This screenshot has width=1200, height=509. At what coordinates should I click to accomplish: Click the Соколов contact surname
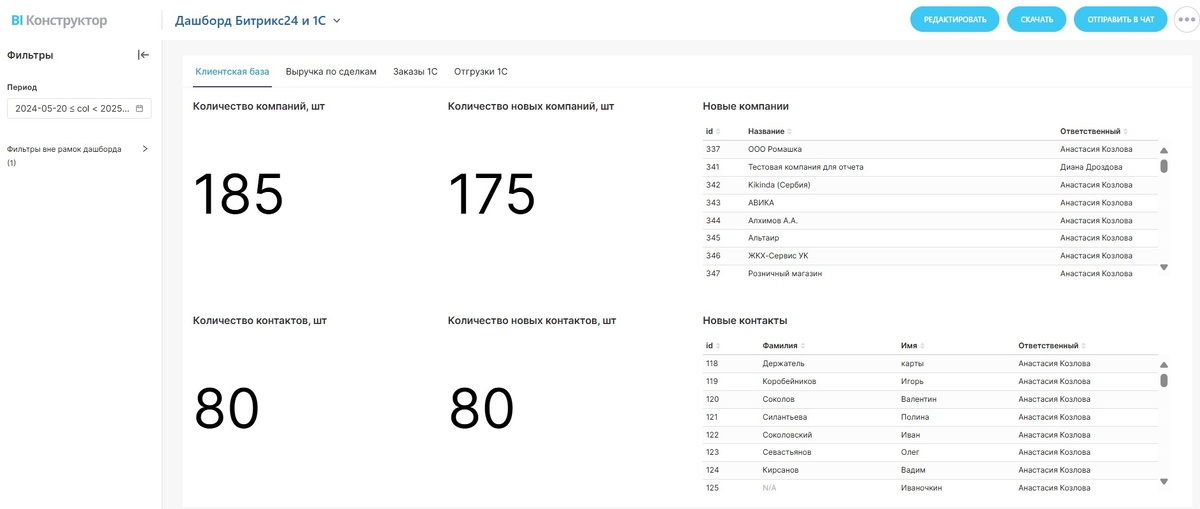click(778, 399)
